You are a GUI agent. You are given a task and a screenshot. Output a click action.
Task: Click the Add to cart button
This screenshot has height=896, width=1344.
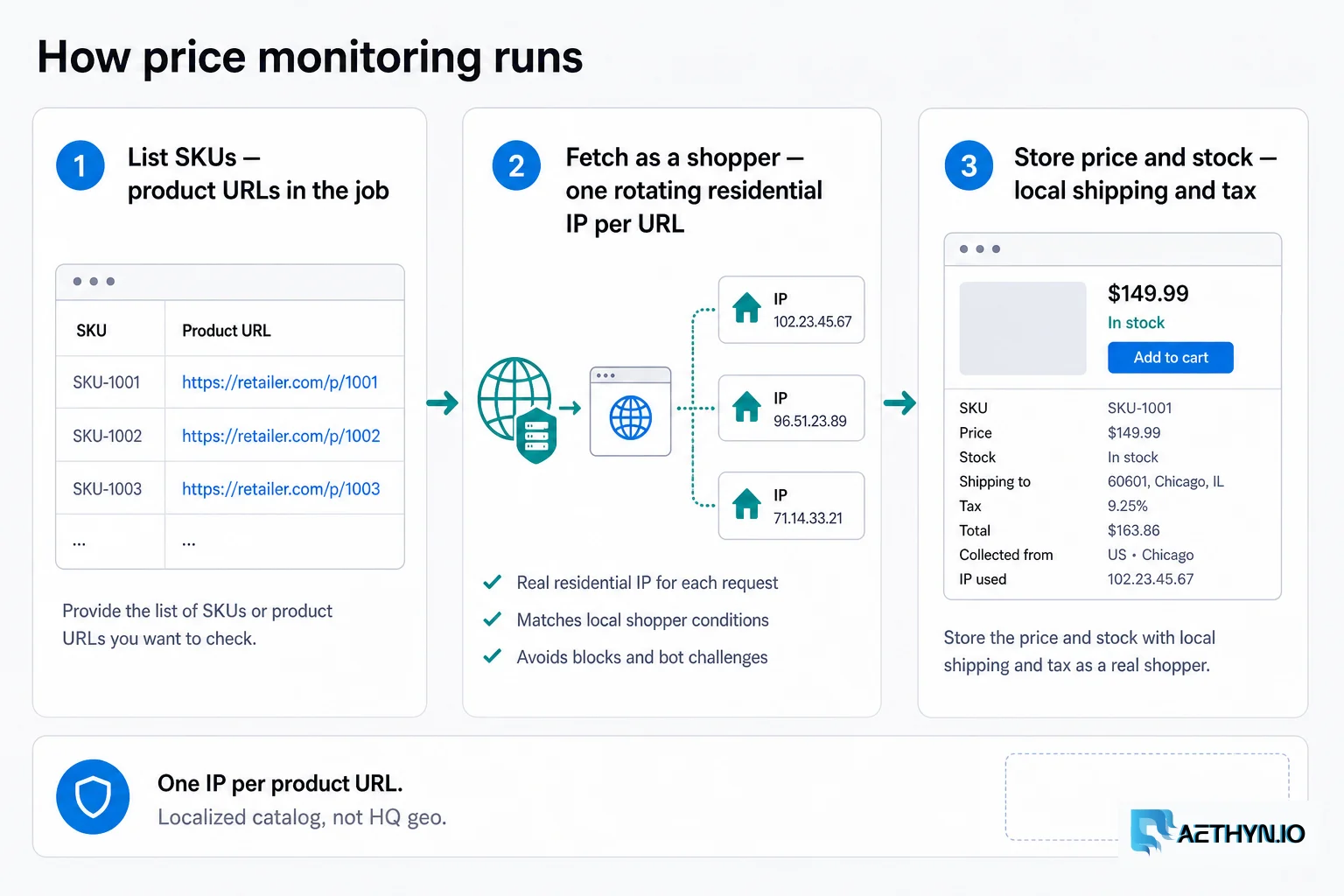[x=1171, y=357]
